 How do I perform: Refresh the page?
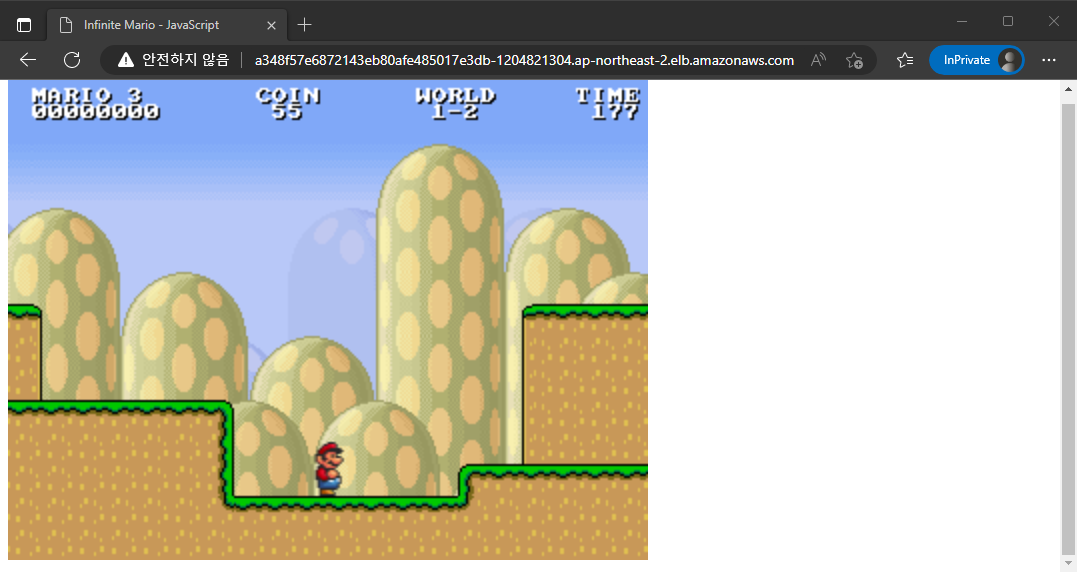click(x=72, y=60)
